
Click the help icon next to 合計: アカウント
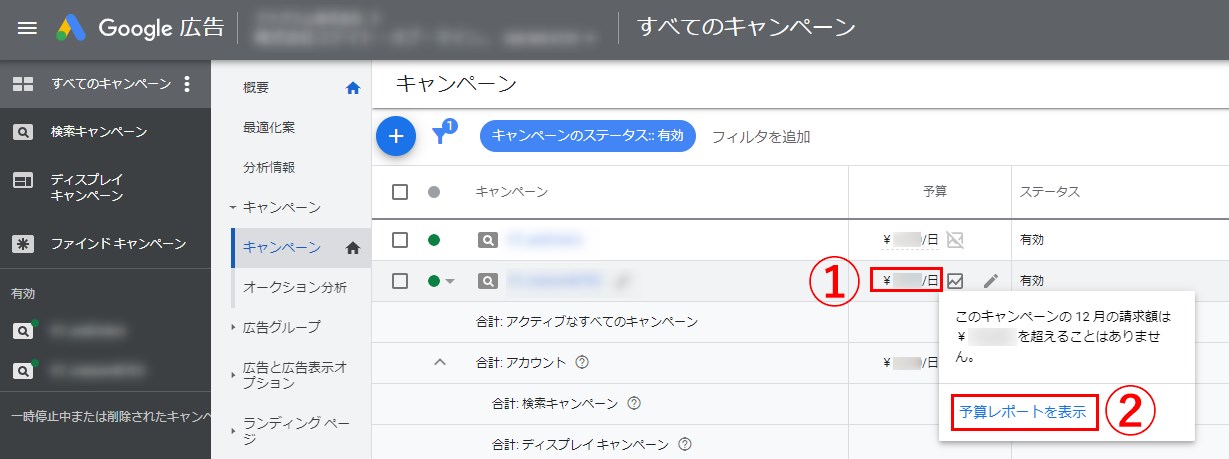582,362
